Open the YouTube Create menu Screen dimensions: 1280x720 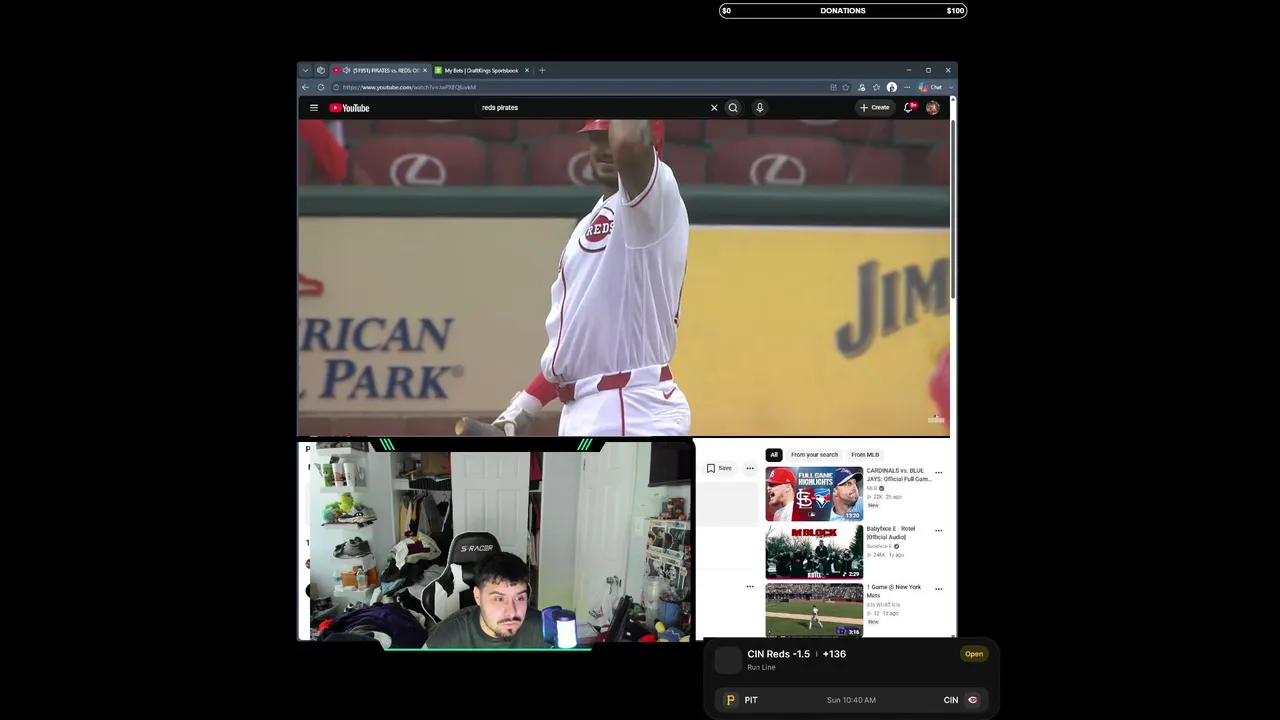click(874, 108)
